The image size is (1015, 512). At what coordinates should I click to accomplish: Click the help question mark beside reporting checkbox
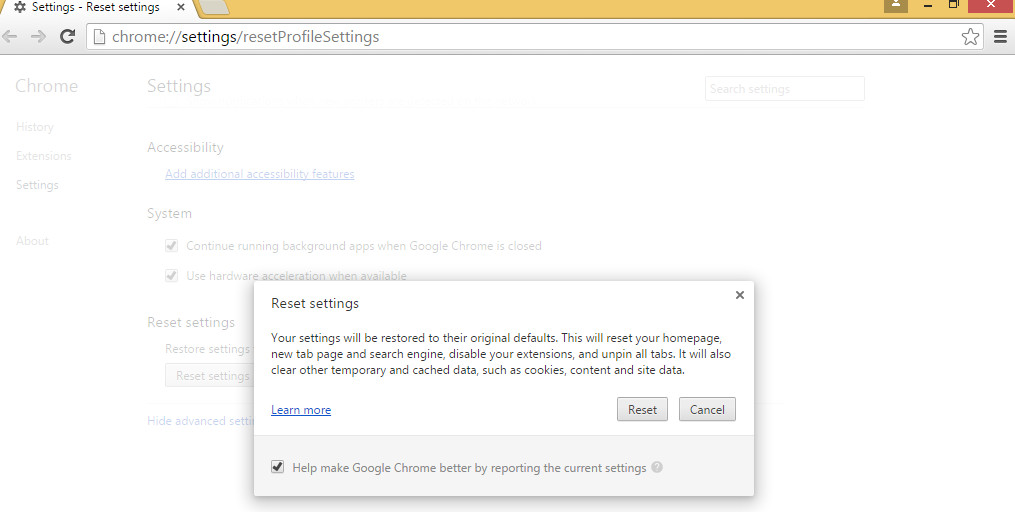(657, 467)
